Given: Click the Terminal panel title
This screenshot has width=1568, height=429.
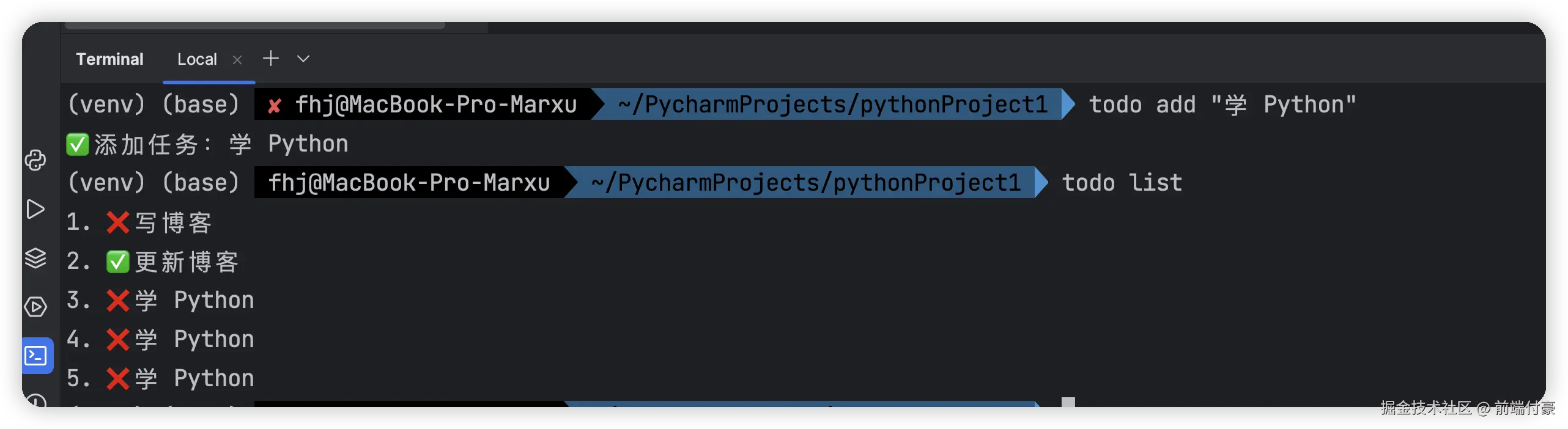Looking at the screenshot, I should click(x=109, y=59).
